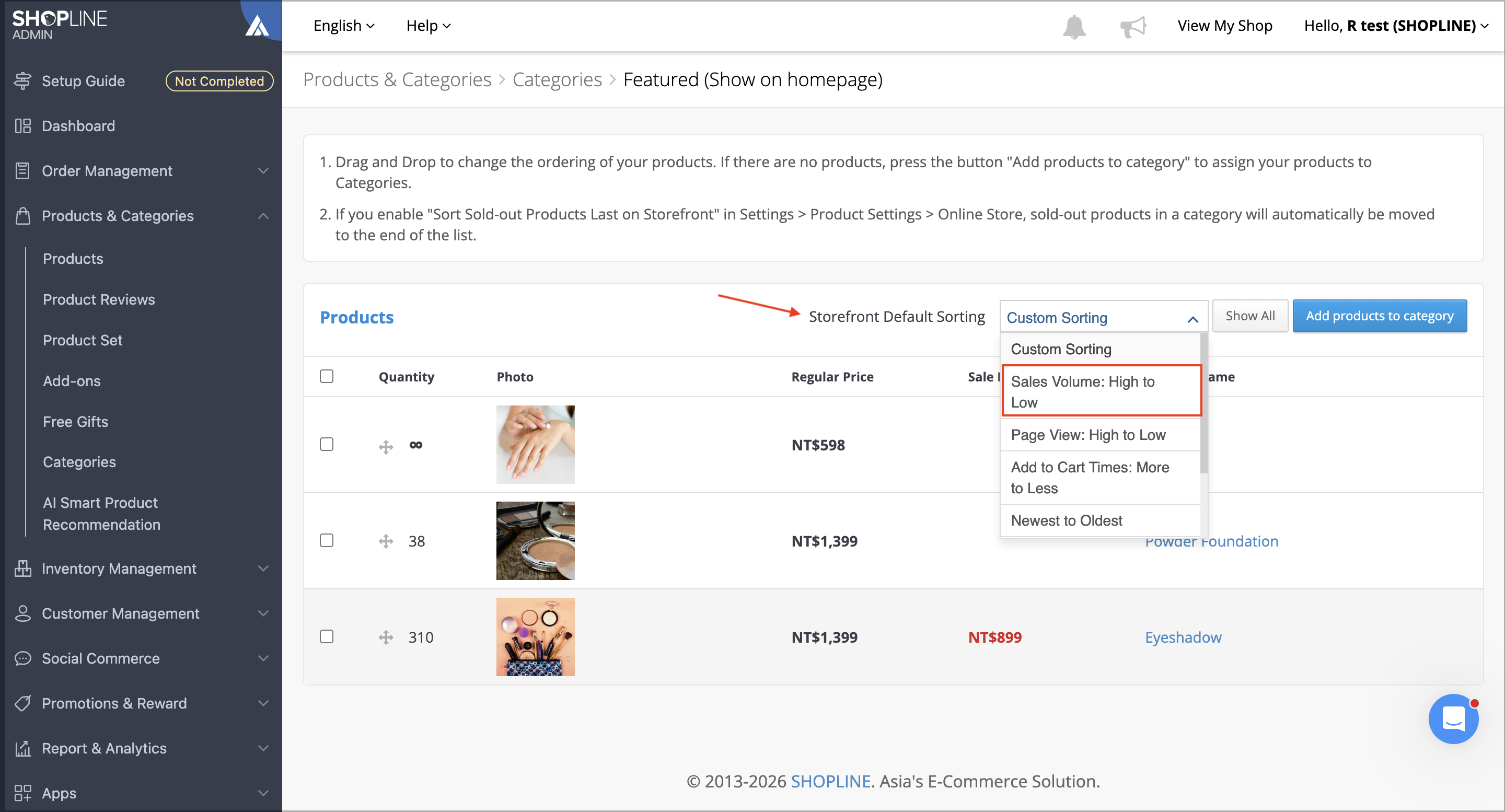
Task: Open the notification bell icon
Action: click(1074, 26)
